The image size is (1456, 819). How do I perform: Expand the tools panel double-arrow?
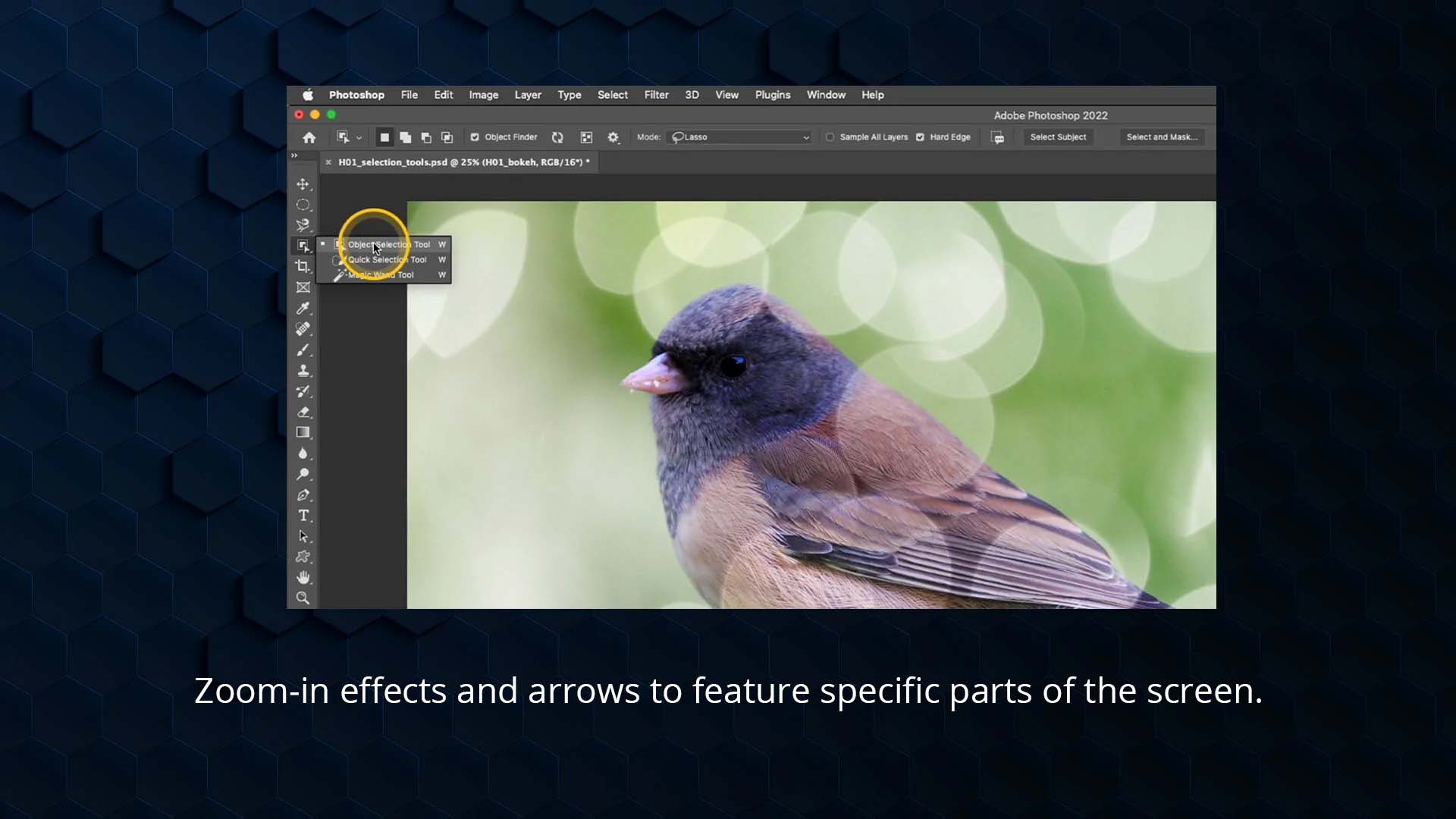[294, 155]
